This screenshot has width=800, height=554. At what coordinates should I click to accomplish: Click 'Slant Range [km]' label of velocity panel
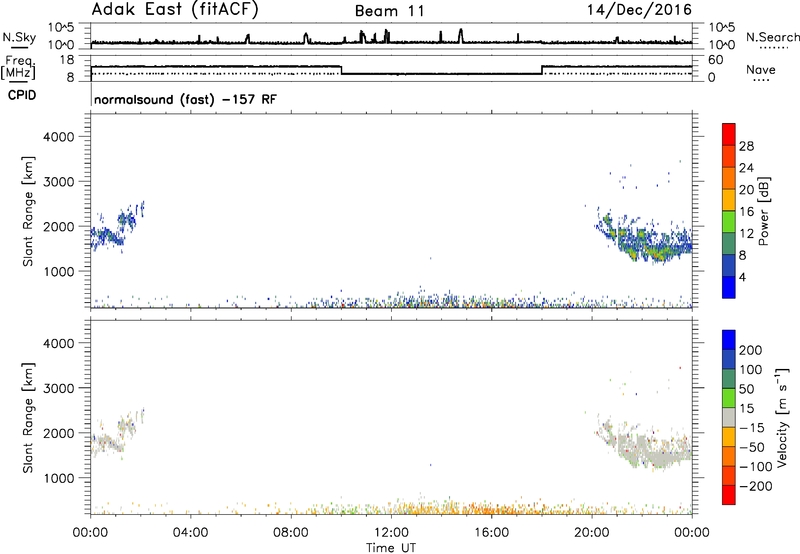(x=29, y=417)
